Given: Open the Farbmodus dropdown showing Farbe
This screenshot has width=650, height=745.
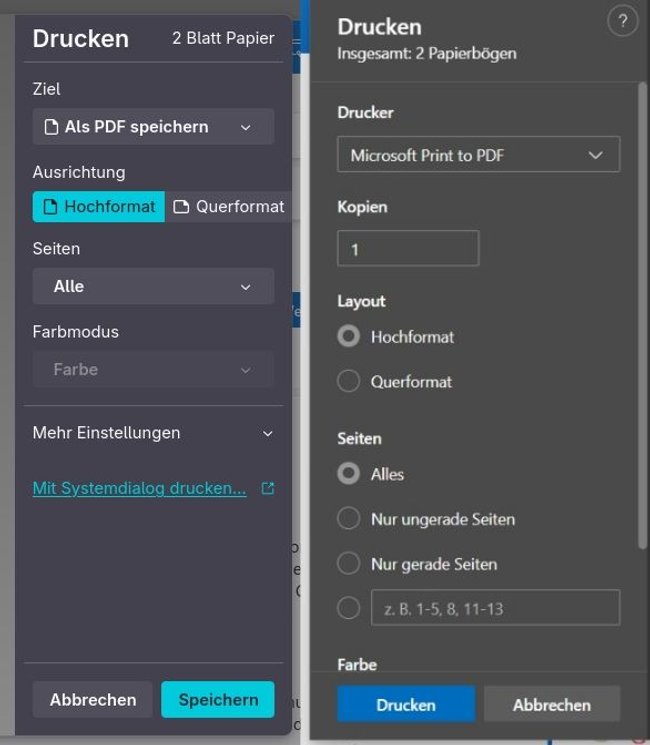Looking at the screenshot, I should tap(153, 369).
